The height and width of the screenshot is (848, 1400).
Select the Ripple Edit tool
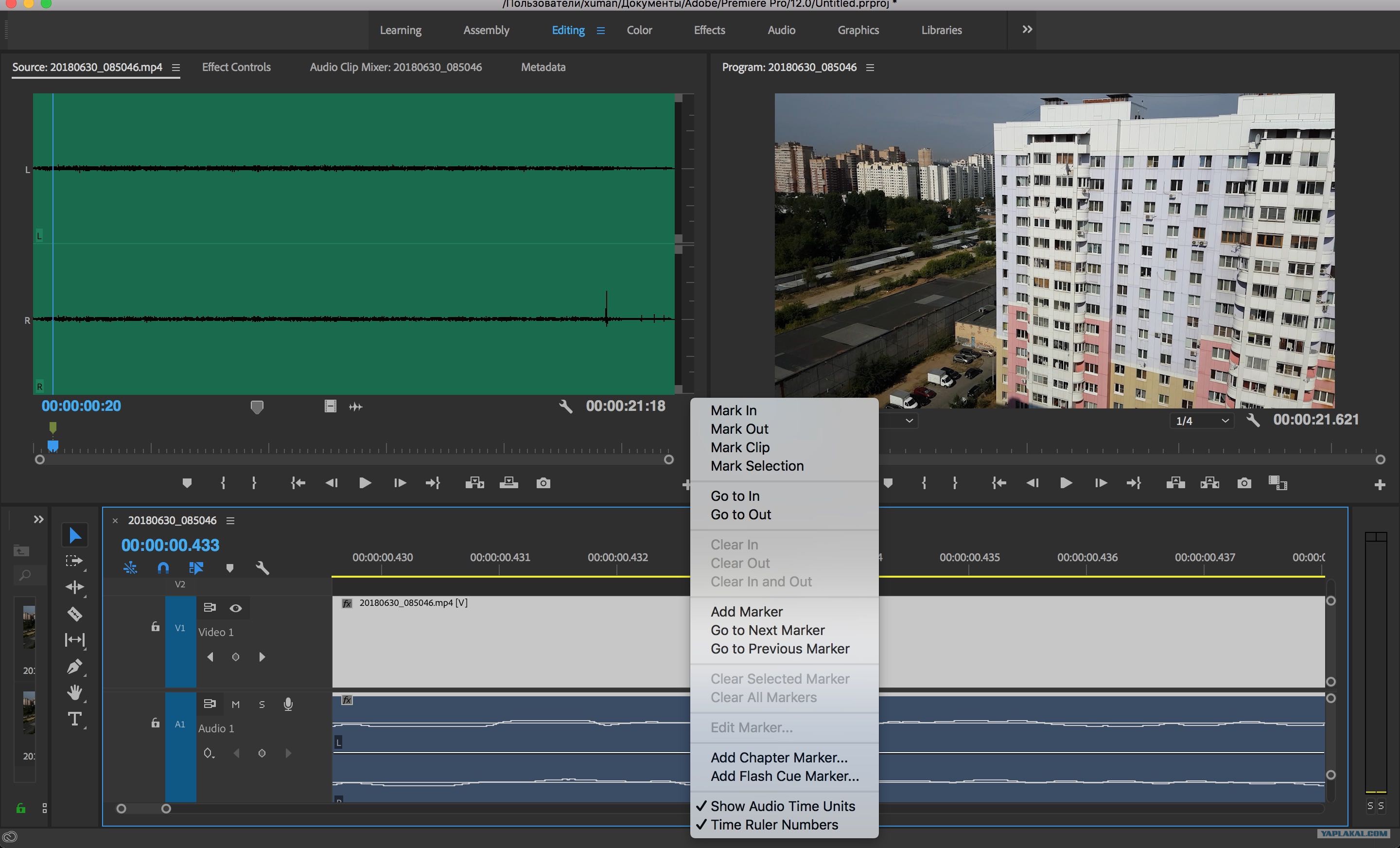pyautogui.click(x=74, y=587)
